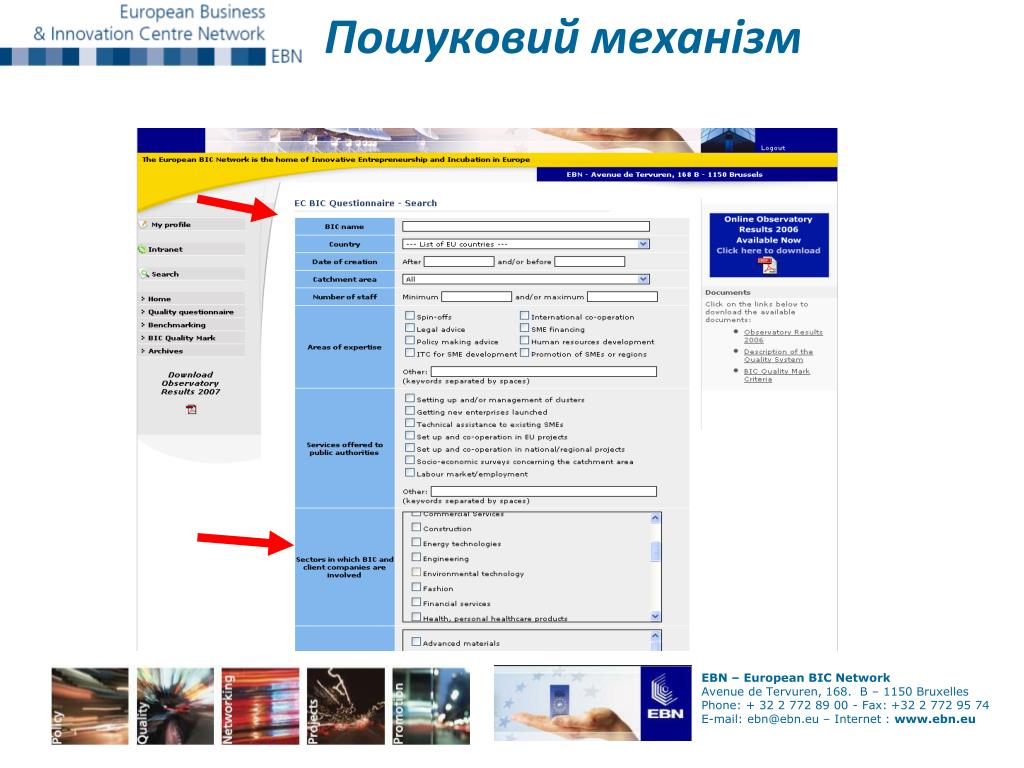Click and/or before date field
Image resolution: width=1024 pixels, height=768 pixels.
click(x=590, y=261)
